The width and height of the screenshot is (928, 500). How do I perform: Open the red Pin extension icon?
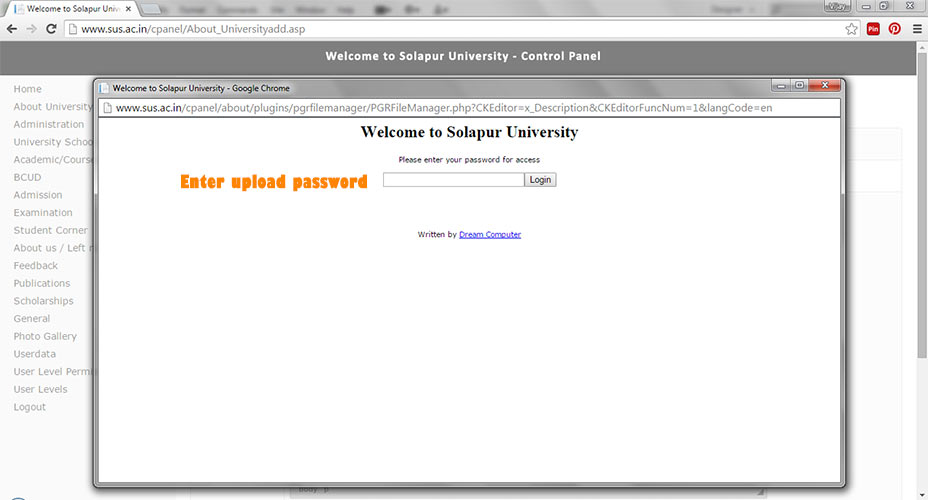[873, 29]
